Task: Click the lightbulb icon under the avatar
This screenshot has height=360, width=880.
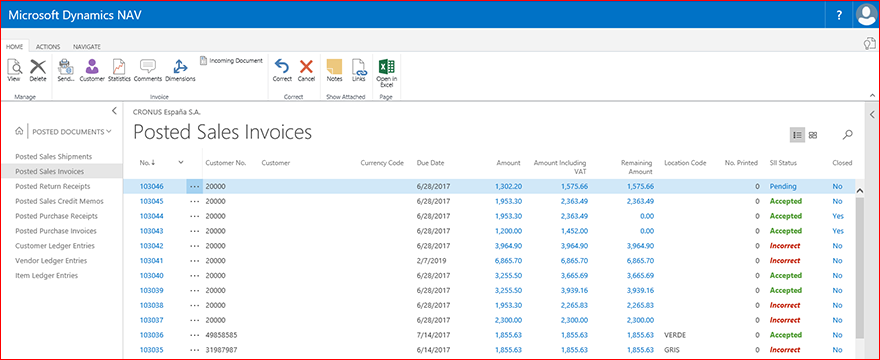Action: pyautogui.click(x=869, y=44)
